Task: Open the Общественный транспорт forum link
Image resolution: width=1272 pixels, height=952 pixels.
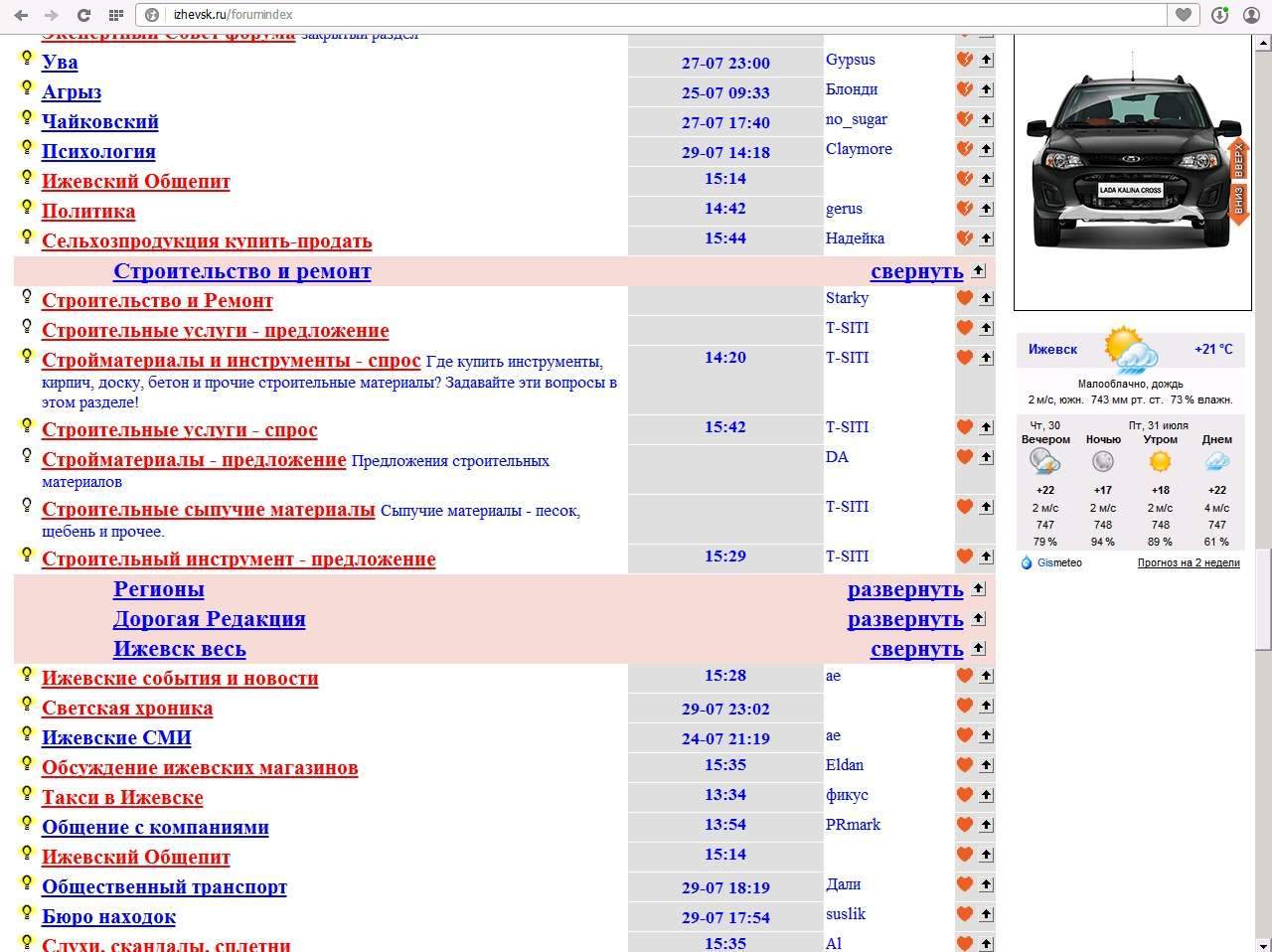Action: [164, 887]
